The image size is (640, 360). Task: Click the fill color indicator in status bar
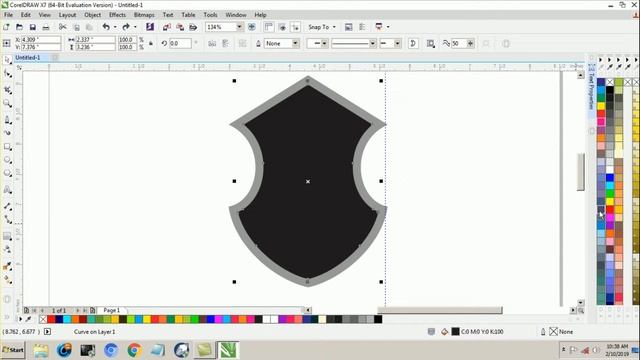(x=456, y=332)
